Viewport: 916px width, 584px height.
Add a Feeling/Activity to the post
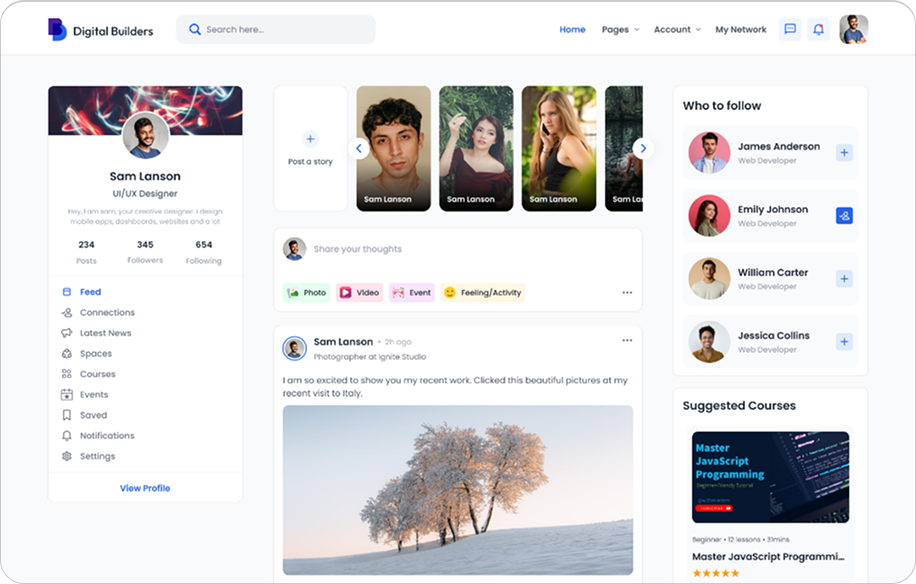[483, 293]
